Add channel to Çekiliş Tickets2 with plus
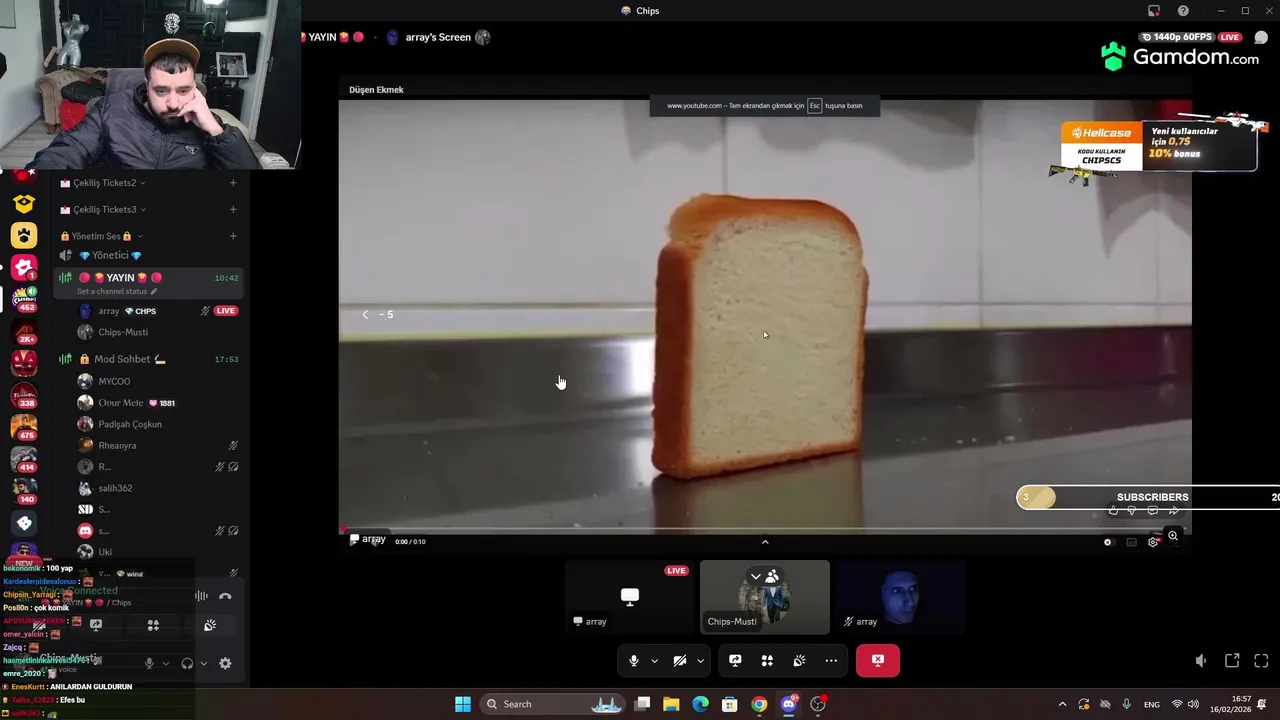 pyautogui.click(x=233, y=183)
